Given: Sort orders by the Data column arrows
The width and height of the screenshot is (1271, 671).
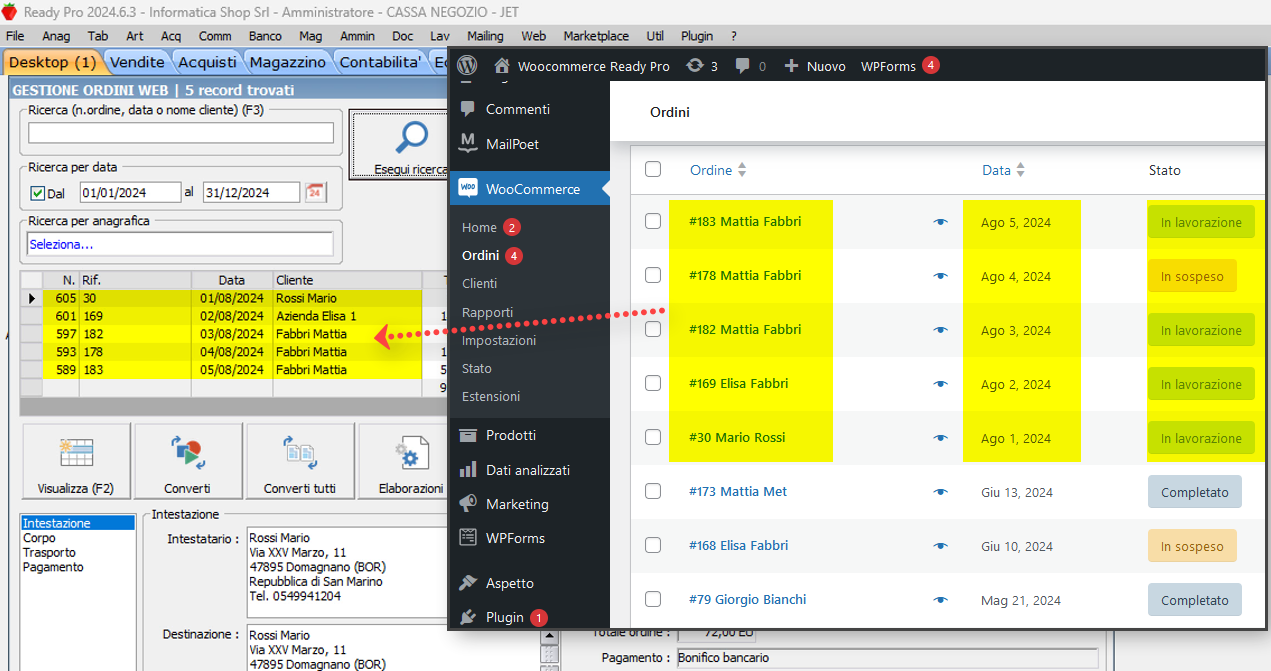Looking at the screenshot, I should pos(1020,170).
